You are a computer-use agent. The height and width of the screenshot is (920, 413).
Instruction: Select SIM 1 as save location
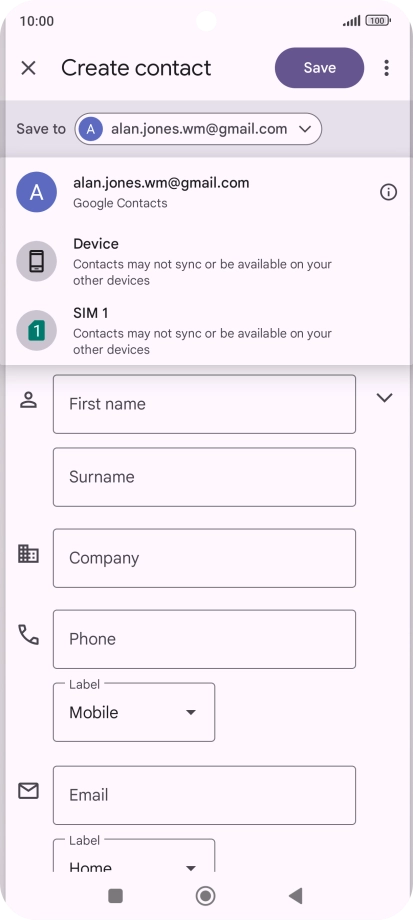coord(206,330)
